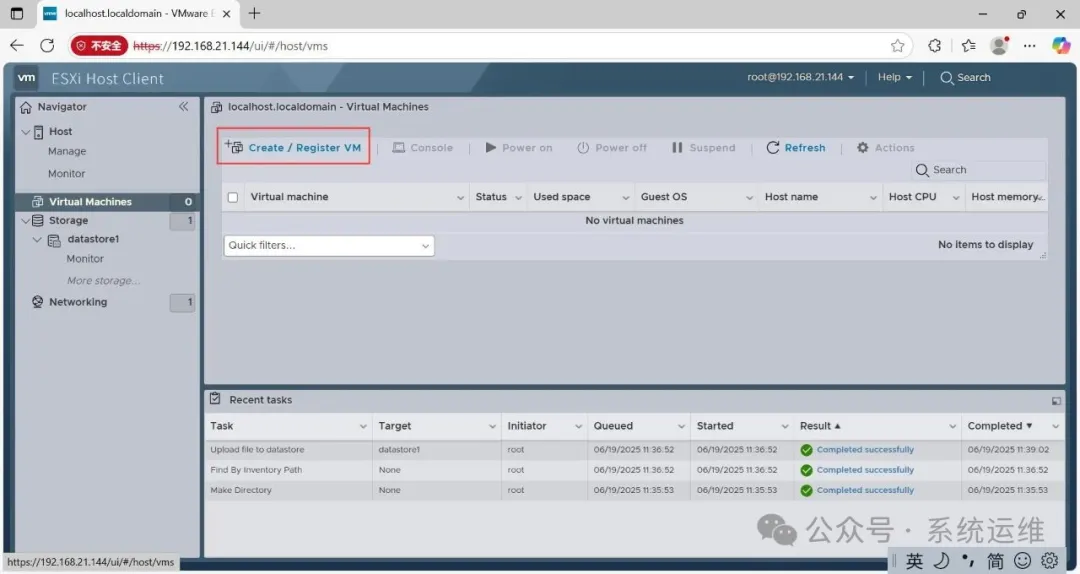1080x574 pixels.
Task: Collapse the datastore1 tree node
Action: [x=37, y=239]
